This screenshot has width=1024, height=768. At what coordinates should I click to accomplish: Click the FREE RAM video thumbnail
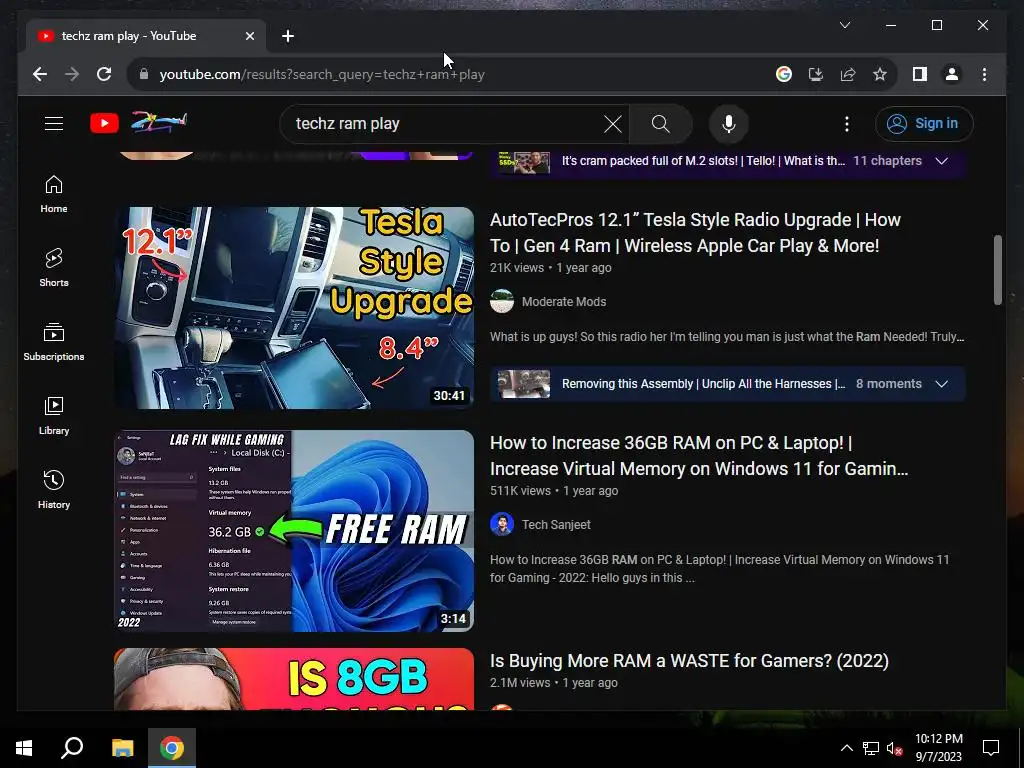click(x=294, y=531)
